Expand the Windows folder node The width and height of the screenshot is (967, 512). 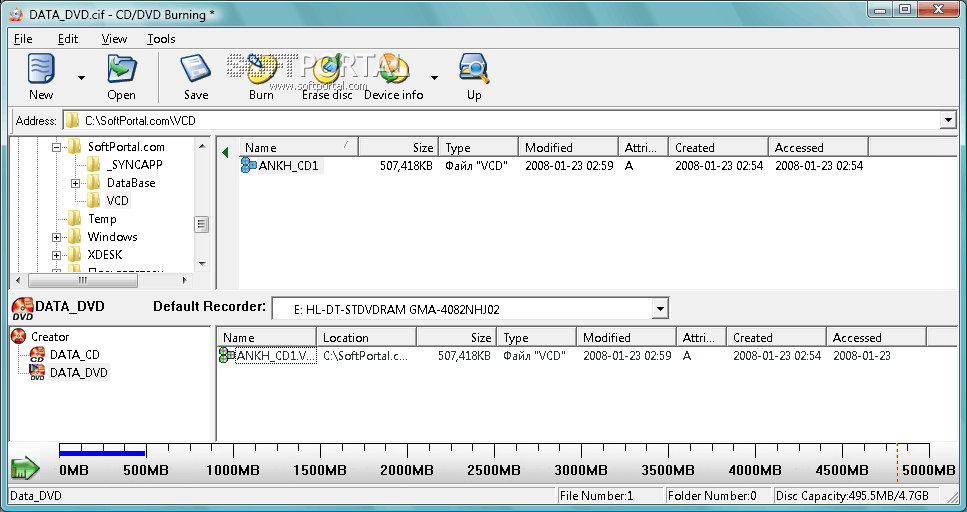57,237
